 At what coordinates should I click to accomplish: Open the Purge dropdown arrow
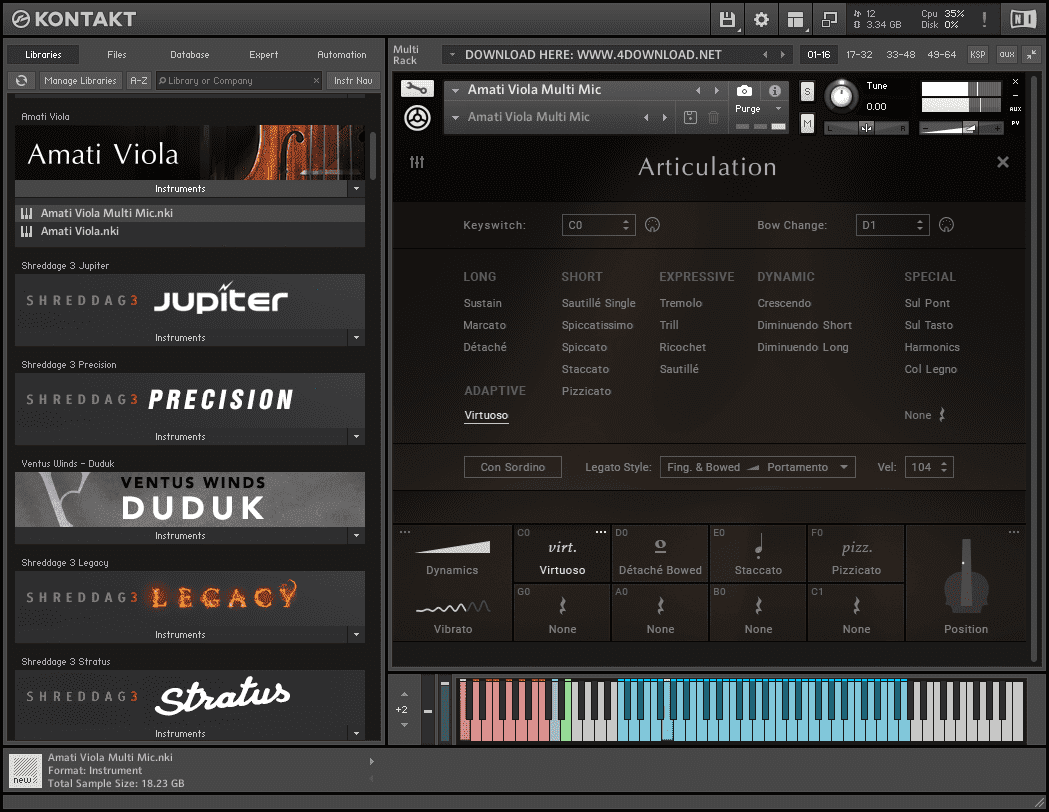coord(778,108)
